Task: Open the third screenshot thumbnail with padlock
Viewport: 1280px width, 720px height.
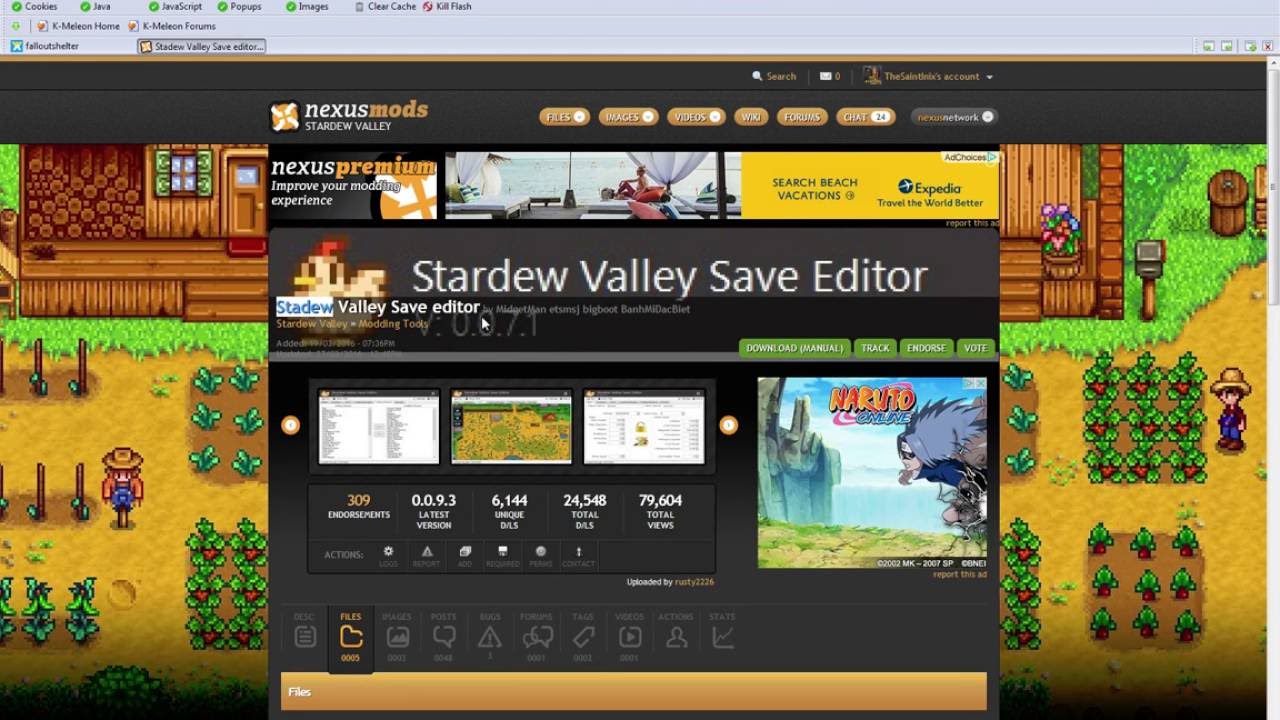Action: (x=643, y=427)
